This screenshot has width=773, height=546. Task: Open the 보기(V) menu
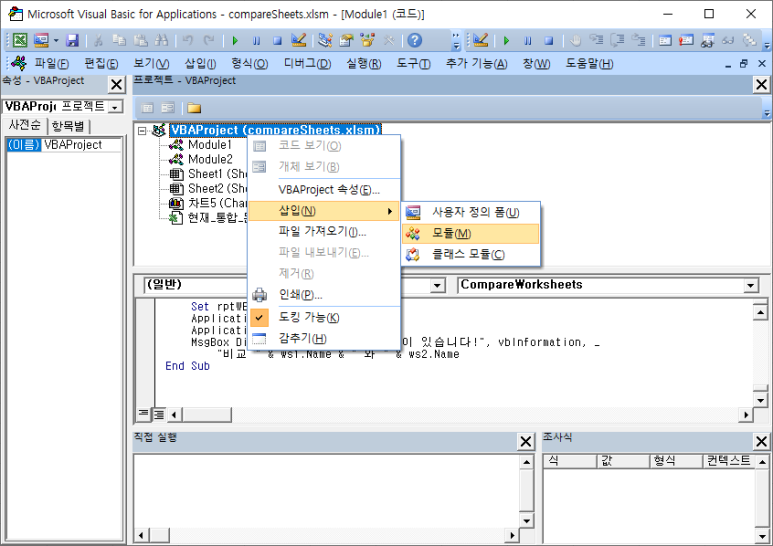coord(151,64)
